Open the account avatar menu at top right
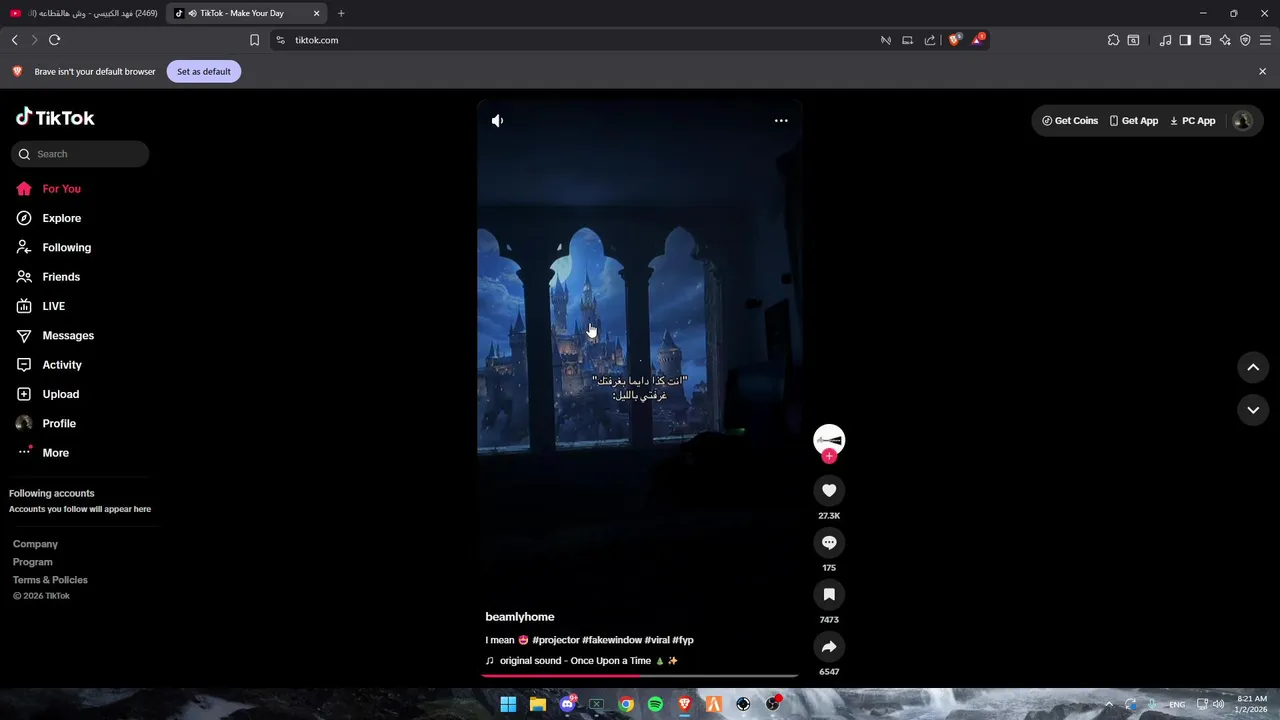Viewport: 1280px width, 720px height. pyautogui.click(x=1243, y=121)
